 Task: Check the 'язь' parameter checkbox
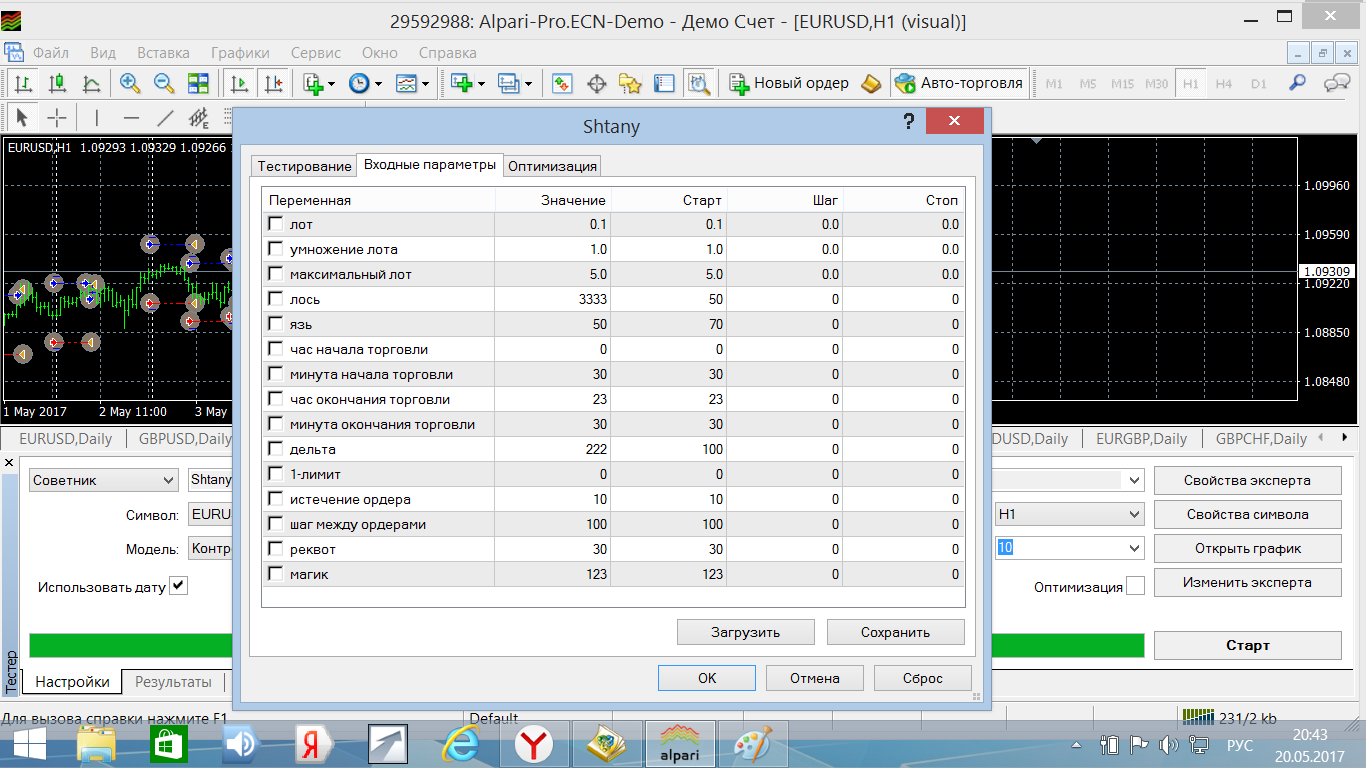tap(276, 324)
